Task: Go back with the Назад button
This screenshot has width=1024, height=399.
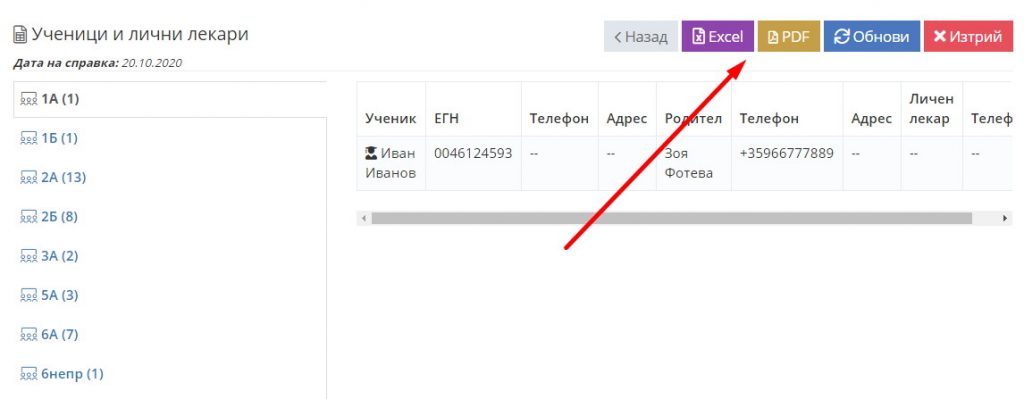Action: (641, 37)
